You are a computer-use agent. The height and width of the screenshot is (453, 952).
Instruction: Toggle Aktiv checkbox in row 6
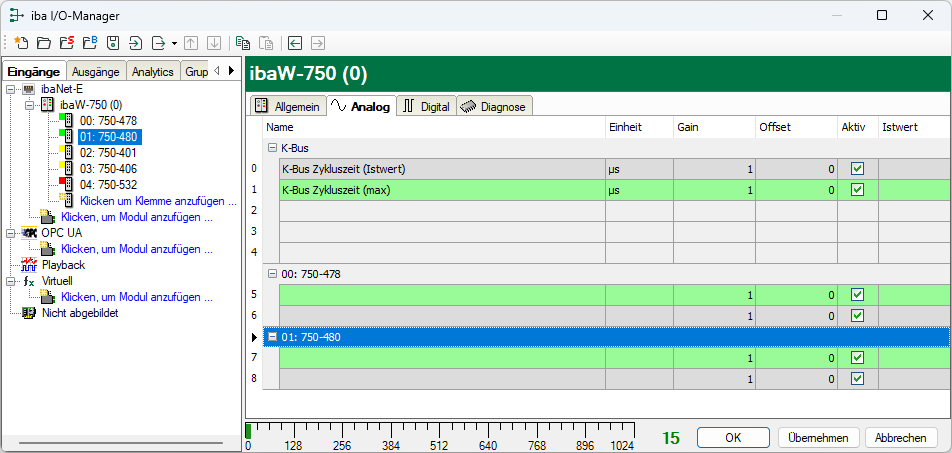pos(857,316)
